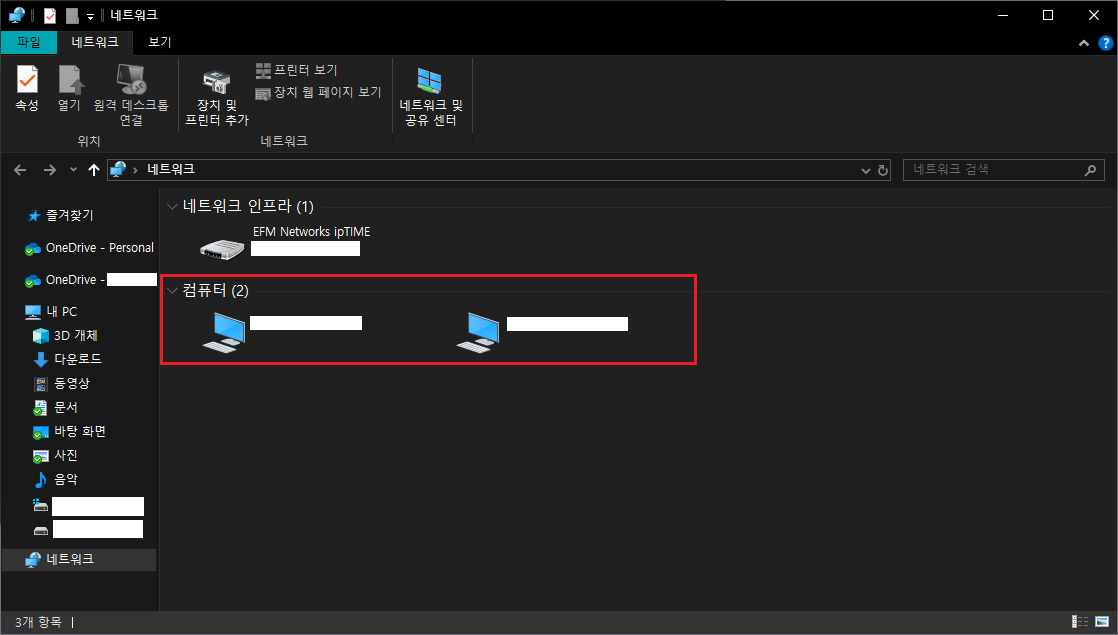Select the EFM Networks ipTIME router icon
Viewport: 1118px width, 635px height.
222,247
